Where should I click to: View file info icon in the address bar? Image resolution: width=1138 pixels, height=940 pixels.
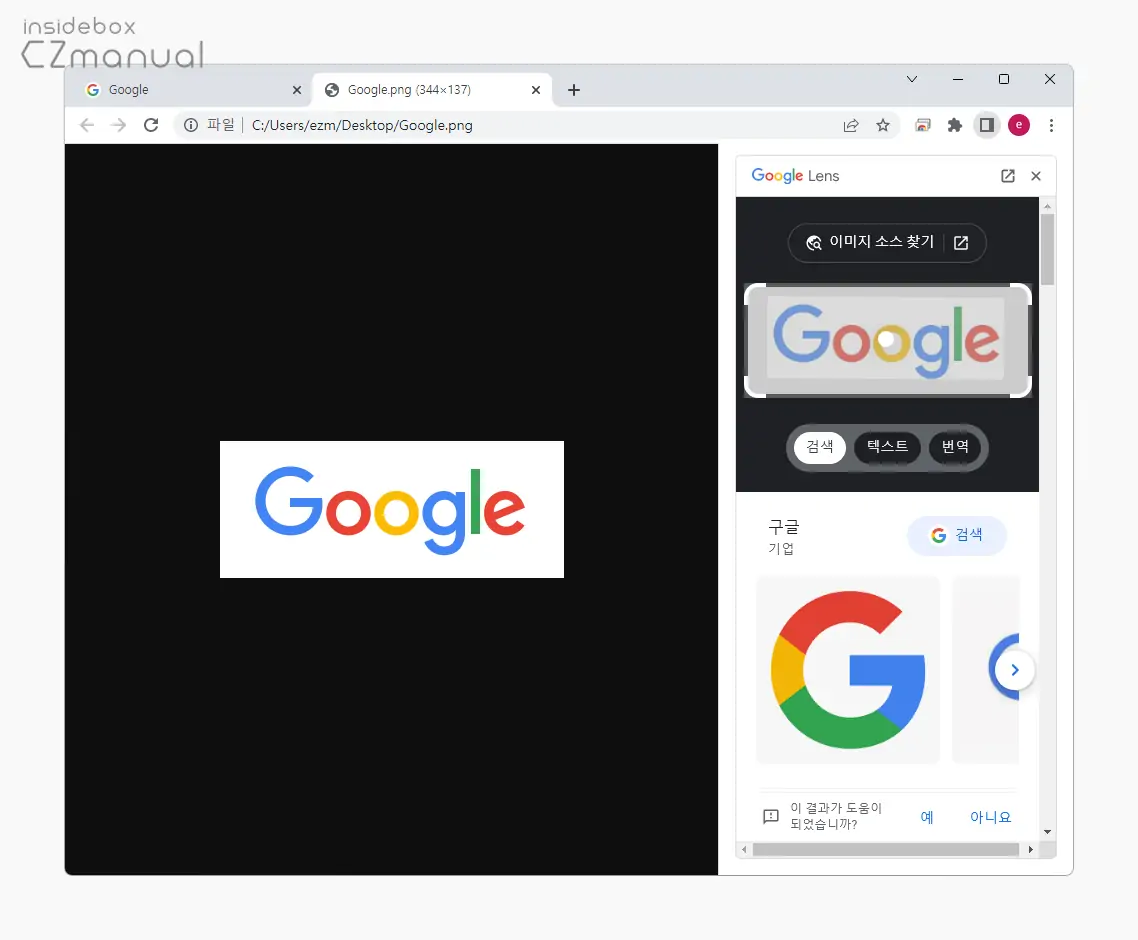point(190,125)
